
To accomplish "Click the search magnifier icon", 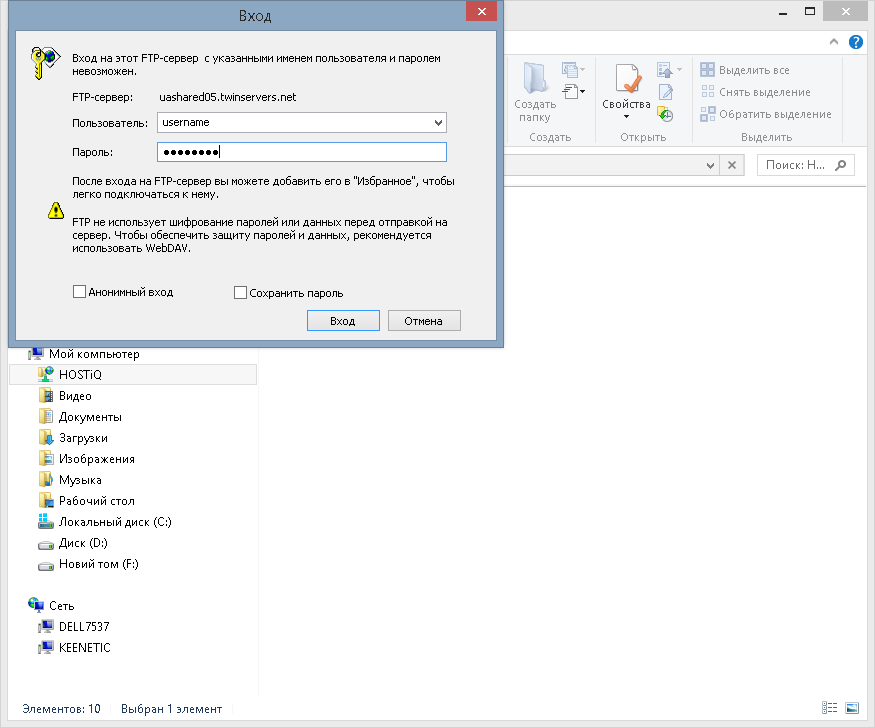I will tap(840, 165).
